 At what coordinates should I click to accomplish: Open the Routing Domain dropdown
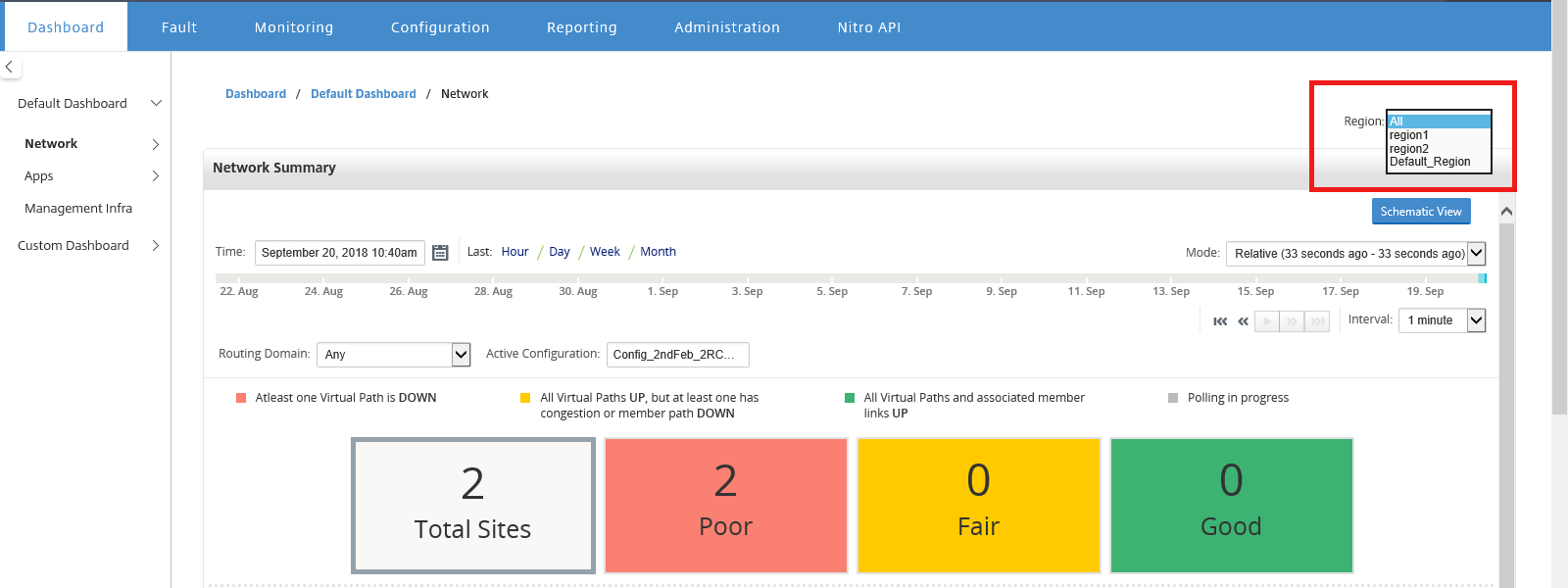(x=394, y=355)
